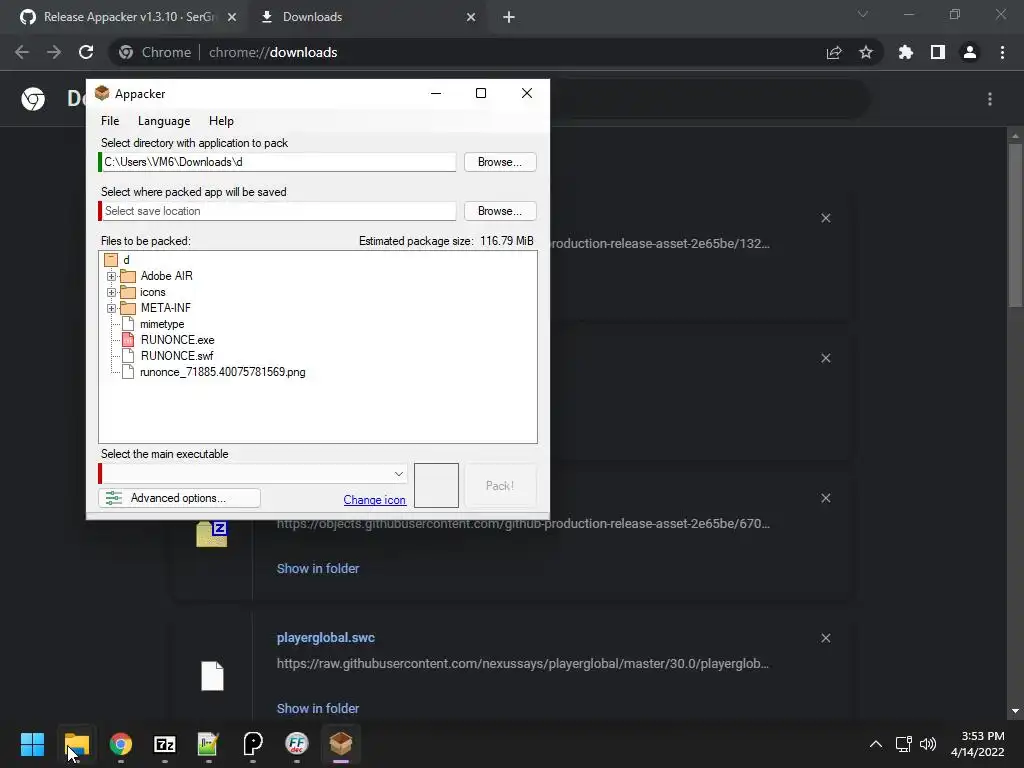
Task: Open Chrome from taskbar
Action: pyautogui.click(x=121, y=744)
